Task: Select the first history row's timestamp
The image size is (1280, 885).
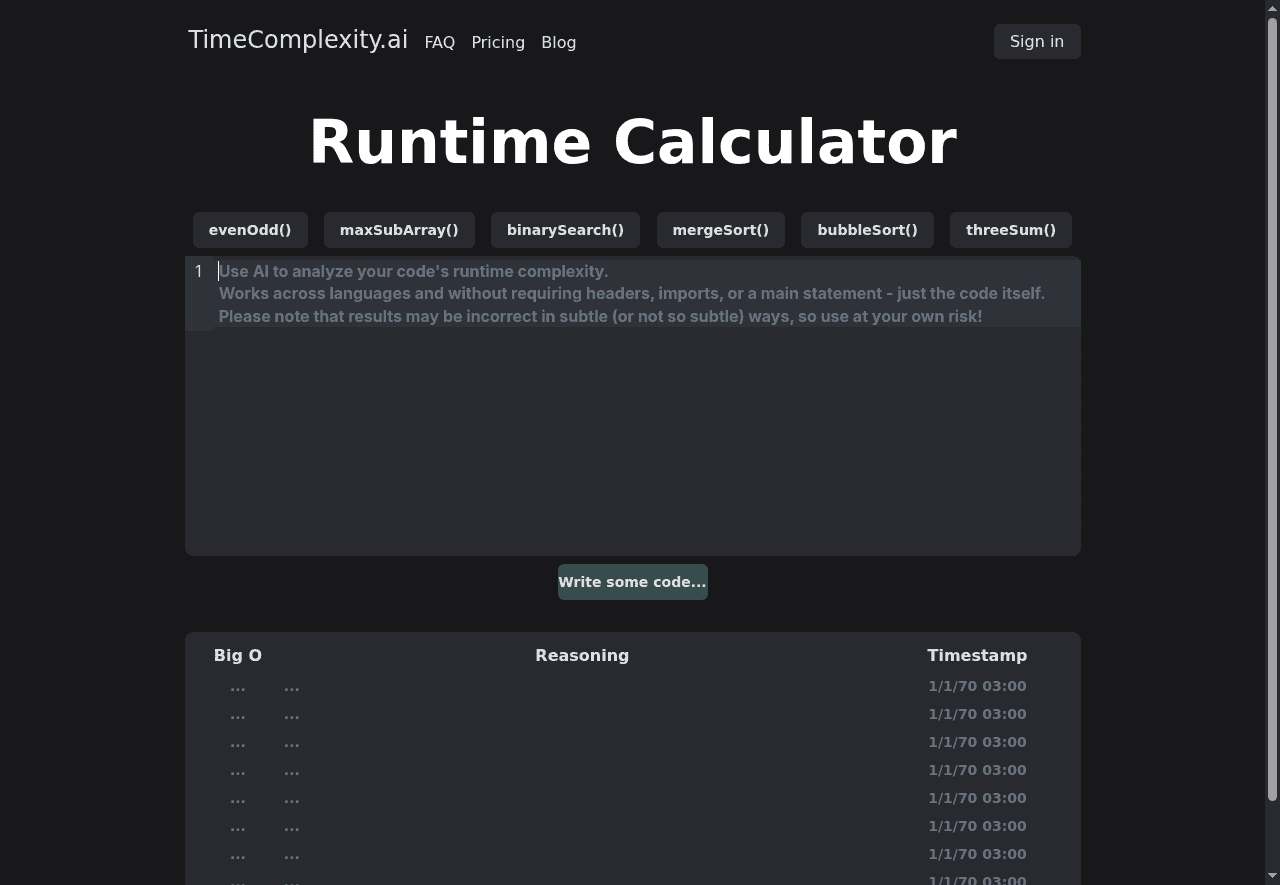Action: (x=977, y=686)
